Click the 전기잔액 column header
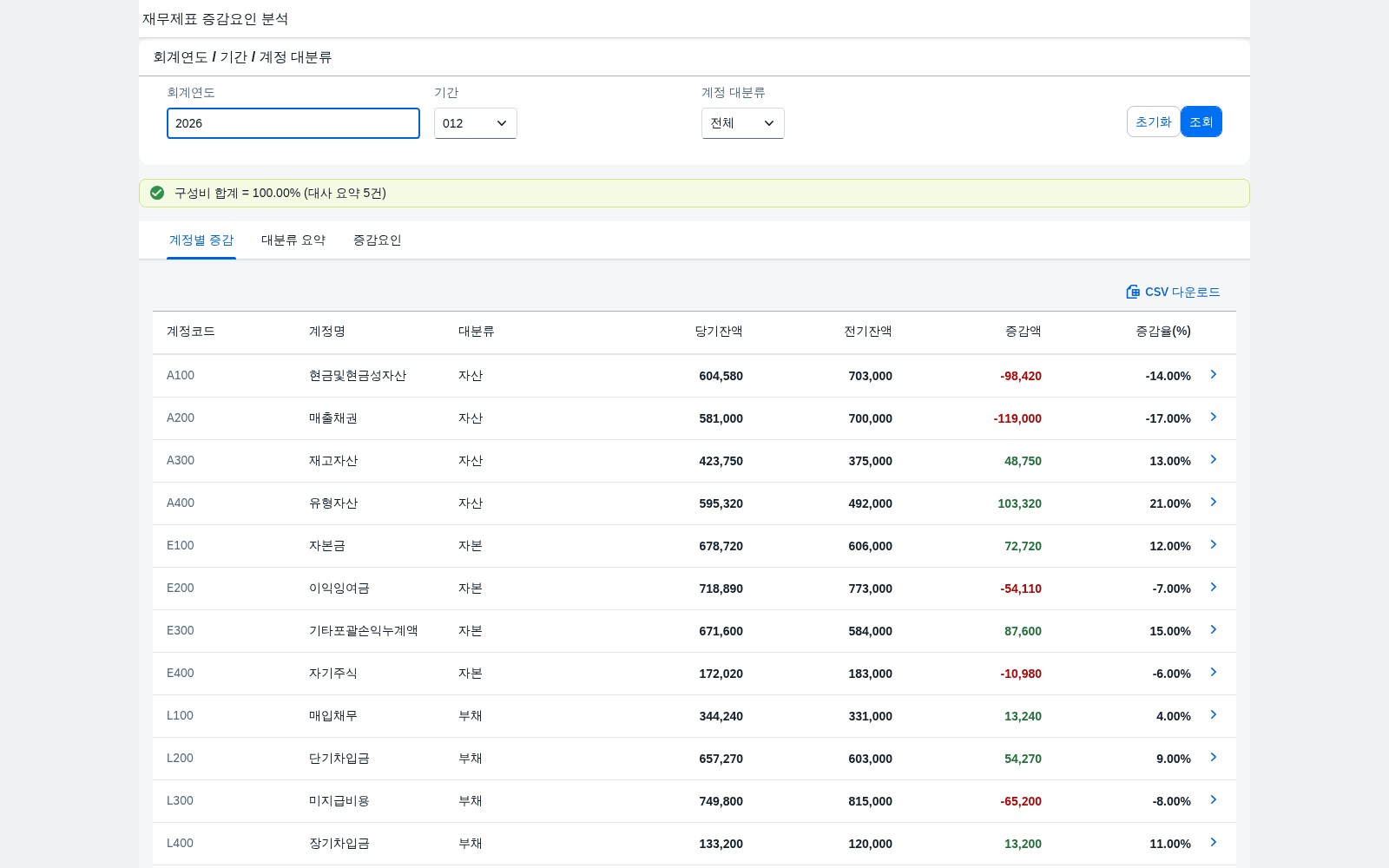This screenshot has width=1389, height=868. pos(868,332)
